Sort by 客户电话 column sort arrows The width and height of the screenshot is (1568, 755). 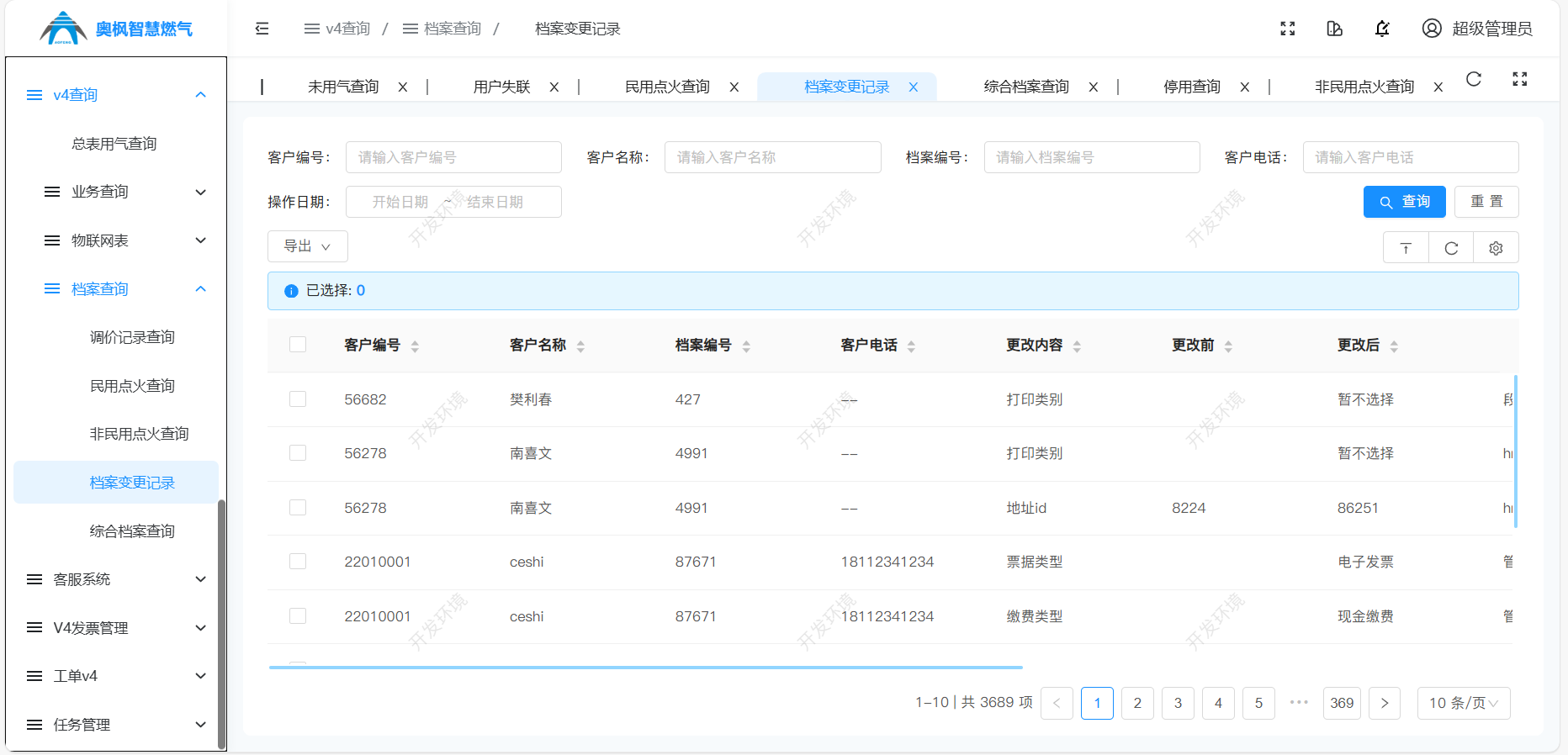(x=911, y=346)
